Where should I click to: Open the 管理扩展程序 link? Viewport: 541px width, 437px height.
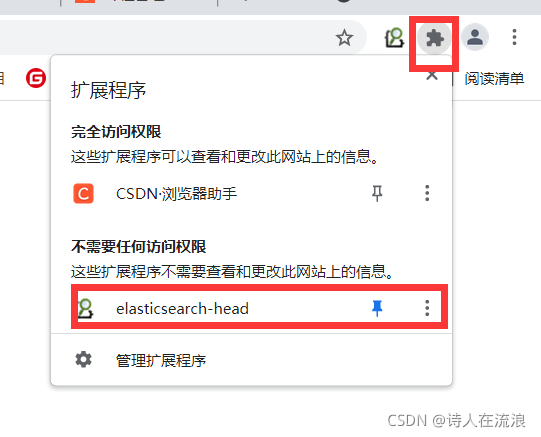click(x=161, y=361)
